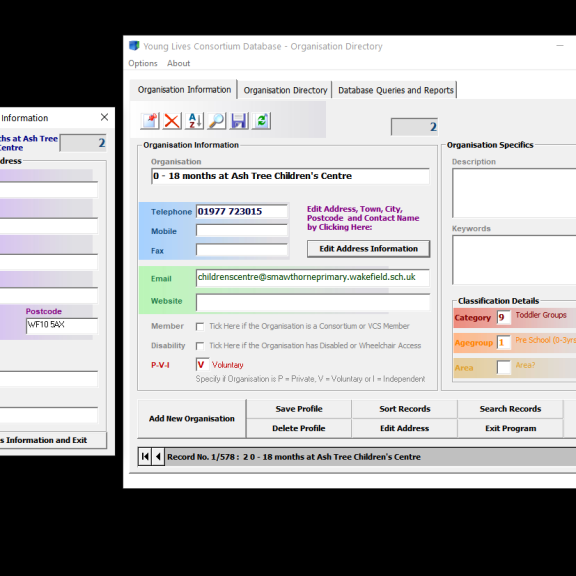Click the Save Profile button

[x=299, y=409]
